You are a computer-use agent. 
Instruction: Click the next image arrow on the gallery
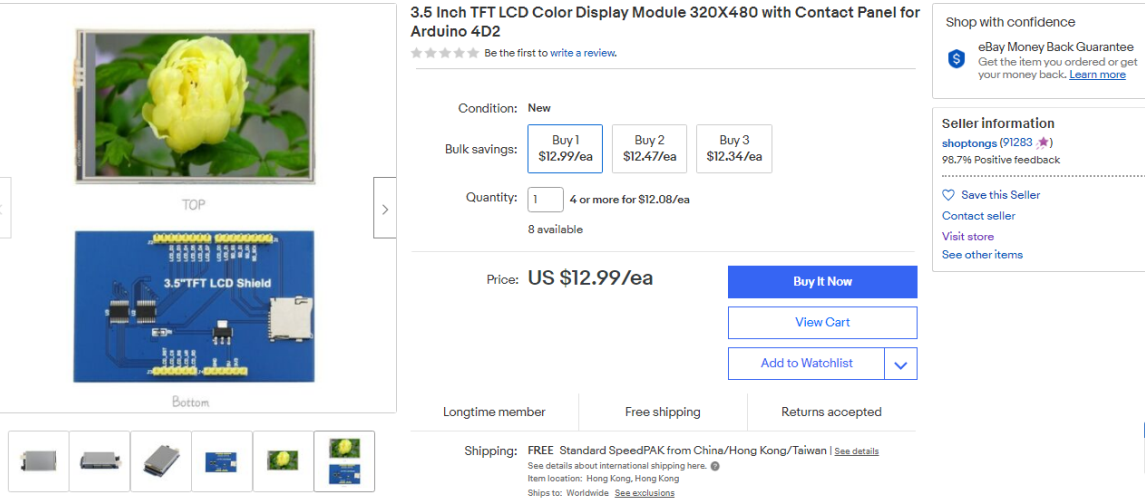385,208
